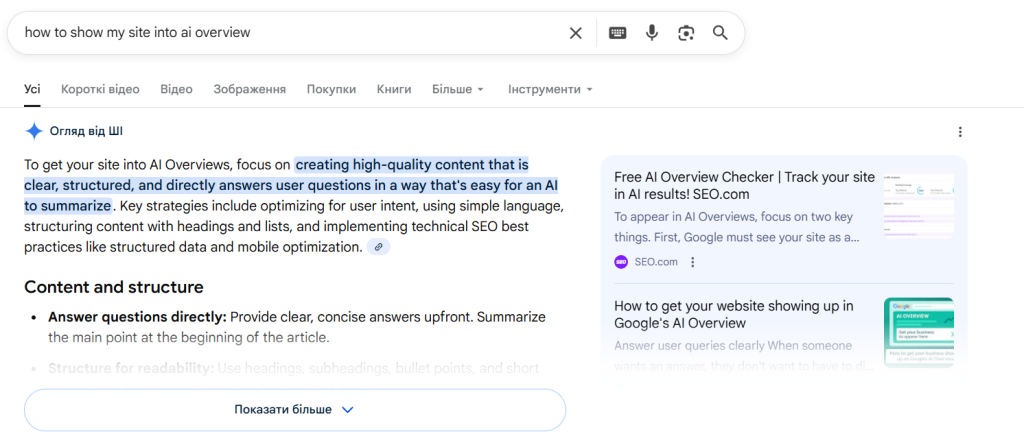Open the Інструменти dropdown
This screenshot has height=445, width=1024.
tap(550, 89)
